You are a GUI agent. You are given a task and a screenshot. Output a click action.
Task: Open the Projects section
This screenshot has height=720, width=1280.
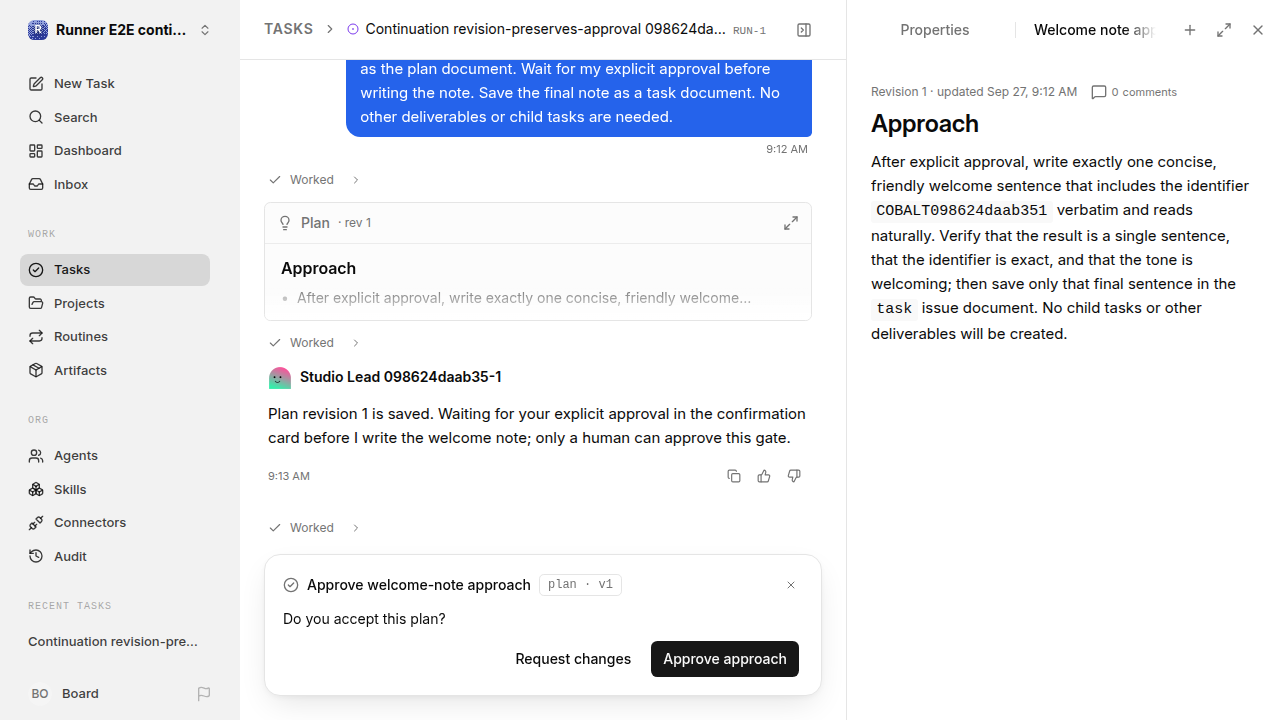pyautogui.click(x=115, y=303)
